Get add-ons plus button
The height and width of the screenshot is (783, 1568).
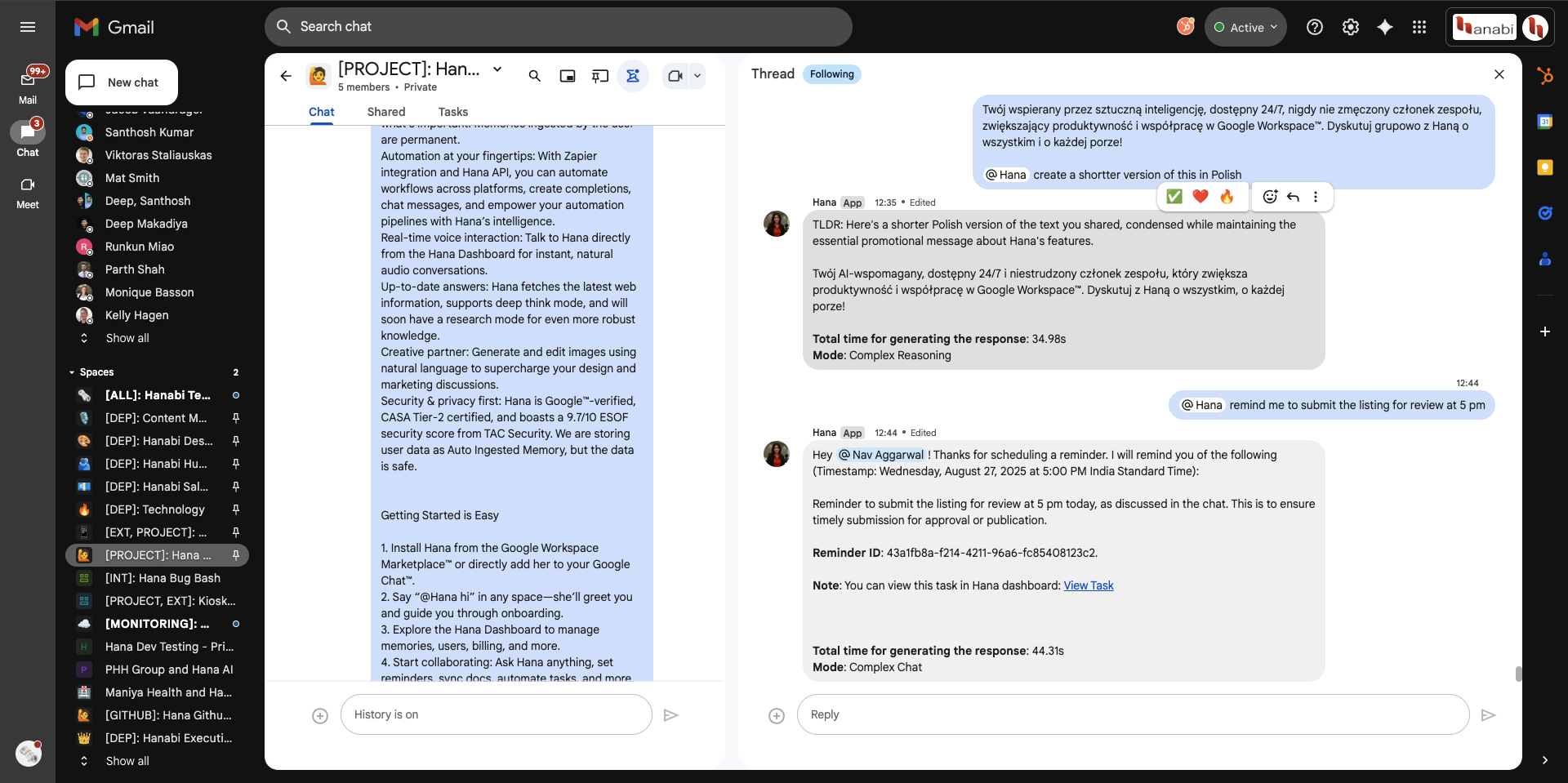[1545, 331]
